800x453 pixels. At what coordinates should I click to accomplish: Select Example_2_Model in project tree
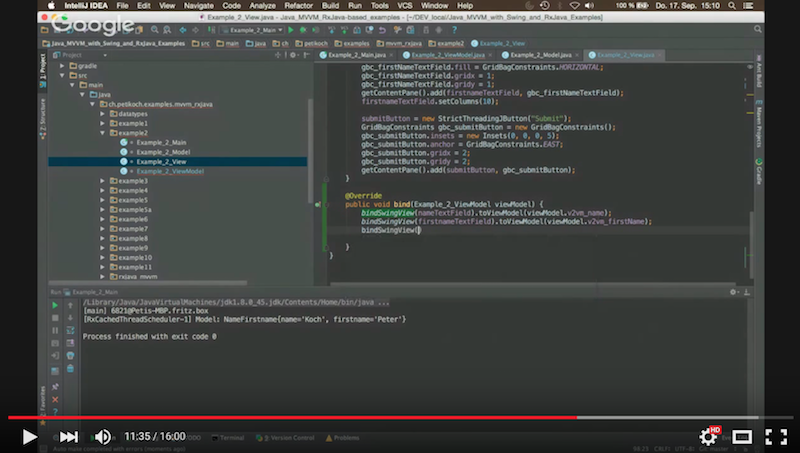(x=163, y=152)
